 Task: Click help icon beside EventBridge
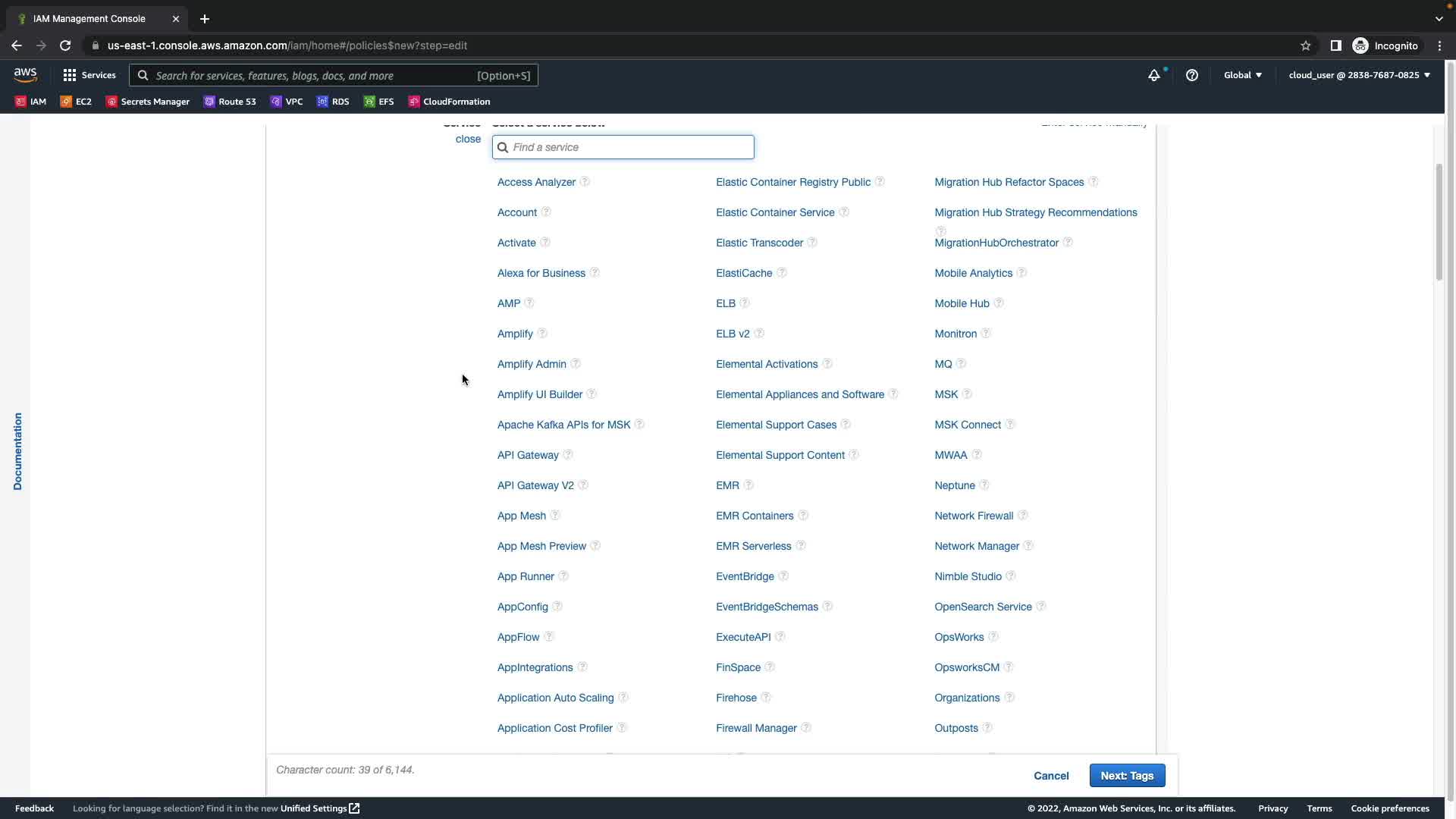(x=783, y=576)
